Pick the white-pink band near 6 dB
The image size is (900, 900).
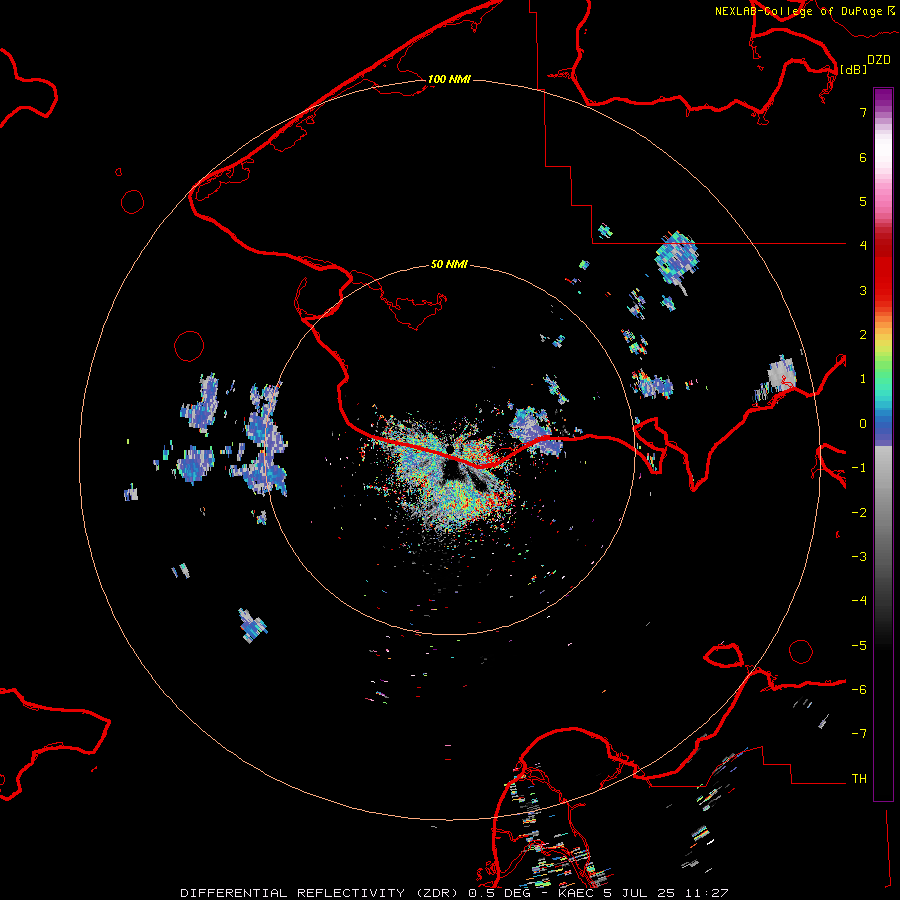(883, 155)
